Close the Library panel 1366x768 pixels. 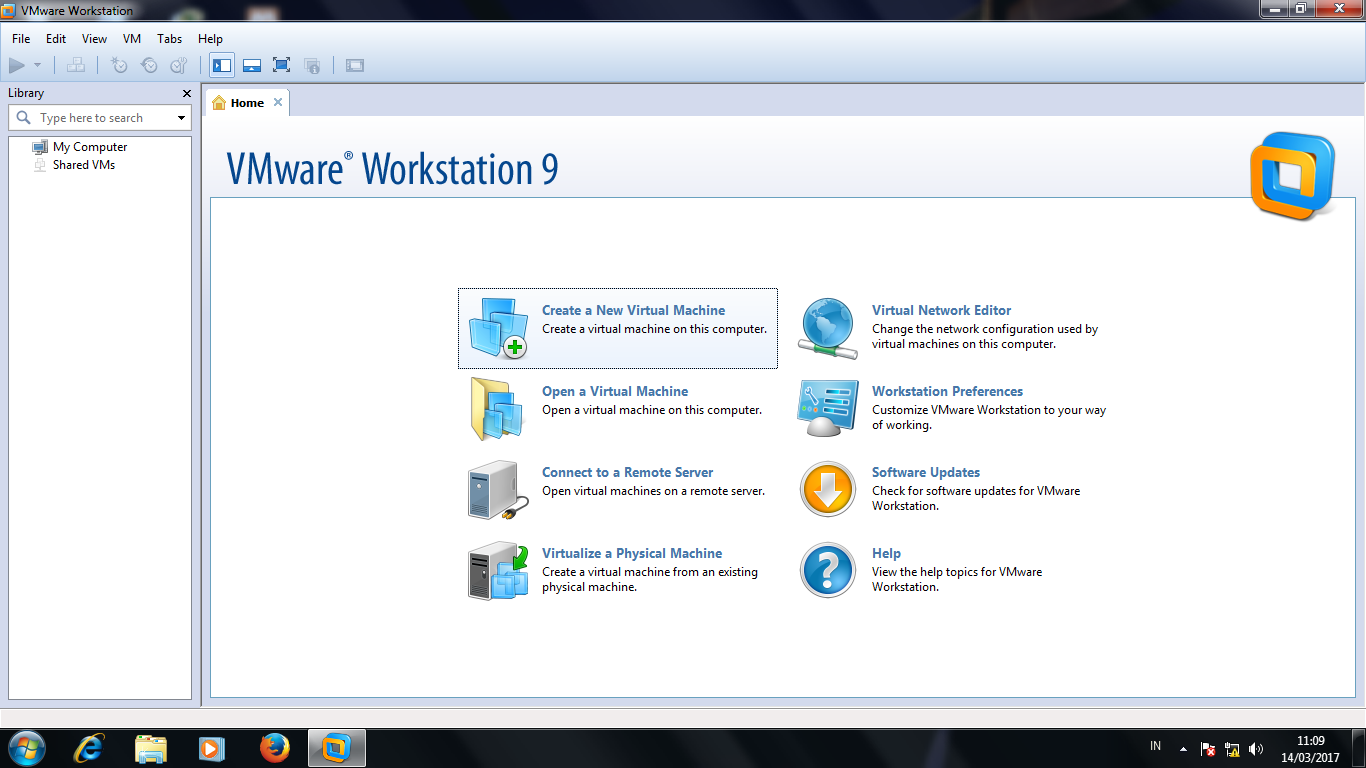pos(187,93)
